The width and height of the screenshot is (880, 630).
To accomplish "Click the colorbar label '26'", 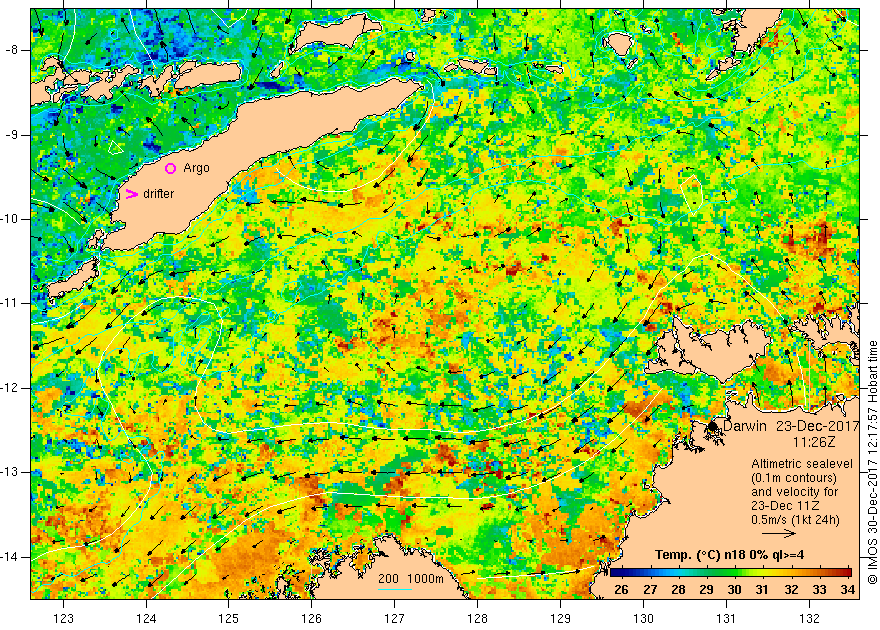I will [x=621, y=590].
